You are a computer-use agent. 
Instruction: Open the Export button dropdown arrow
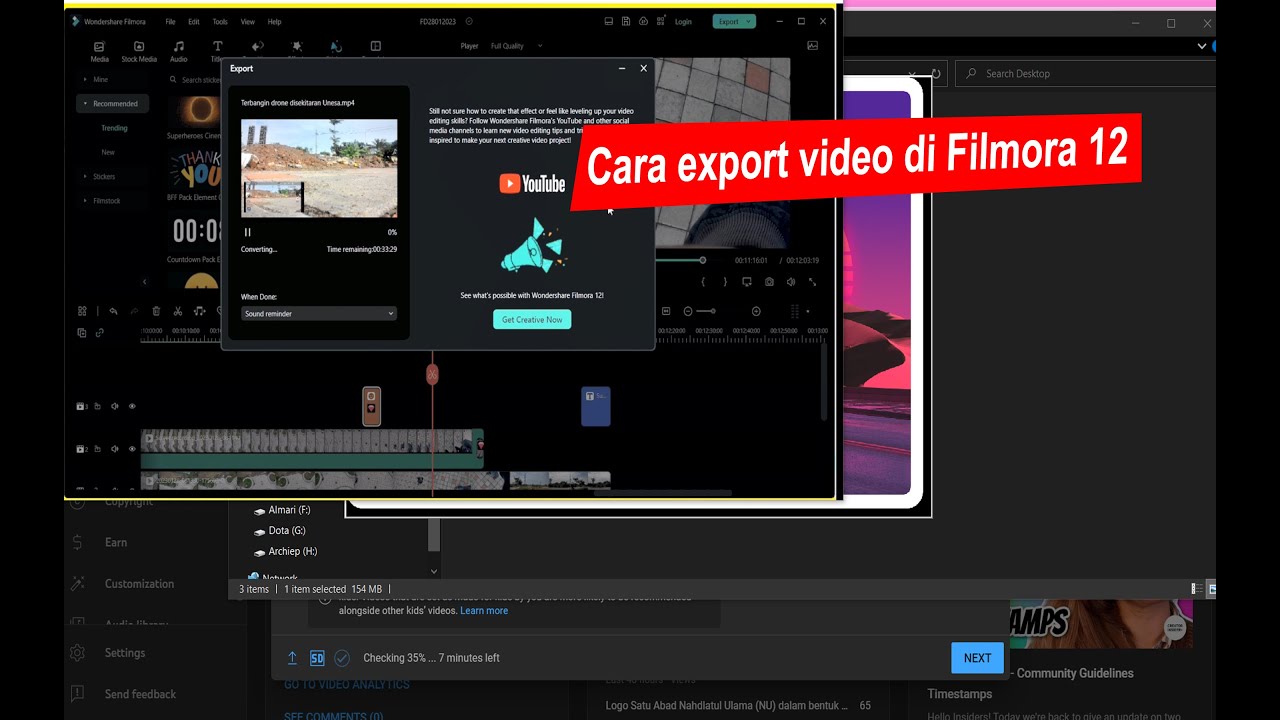click(748, 21)
